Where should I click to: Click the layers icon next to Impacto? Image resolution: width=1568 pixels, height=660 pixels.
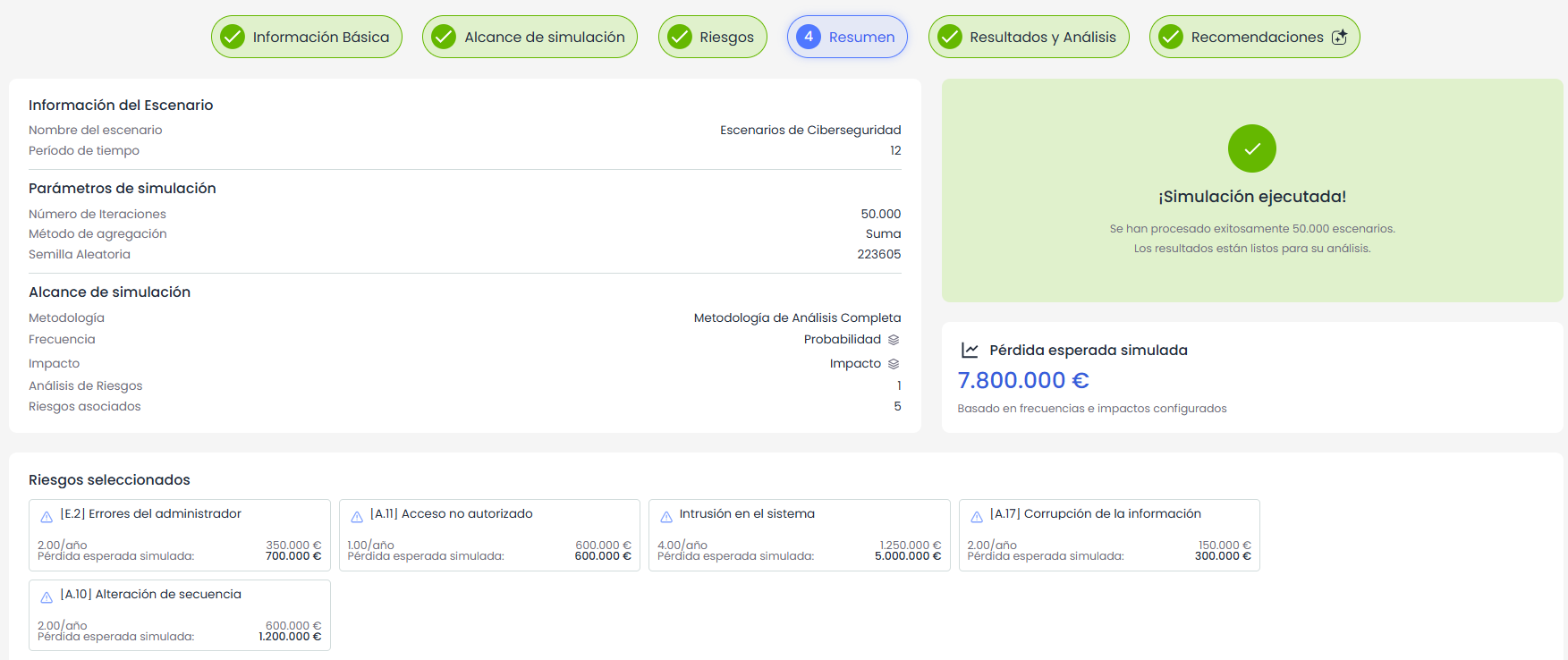[894, 364]
